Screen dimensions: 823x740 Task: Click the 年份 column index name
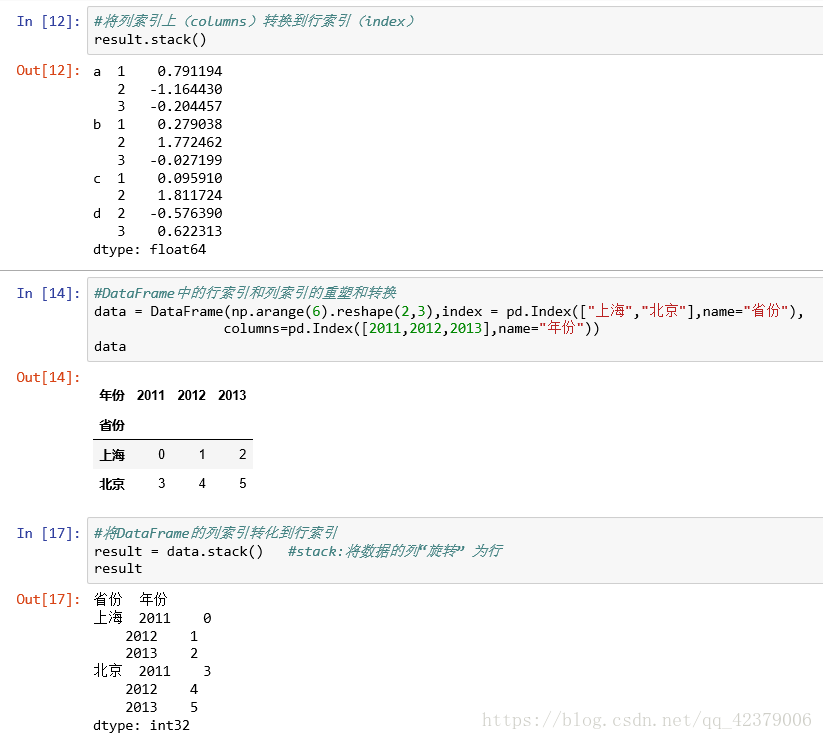pos(112,395)
